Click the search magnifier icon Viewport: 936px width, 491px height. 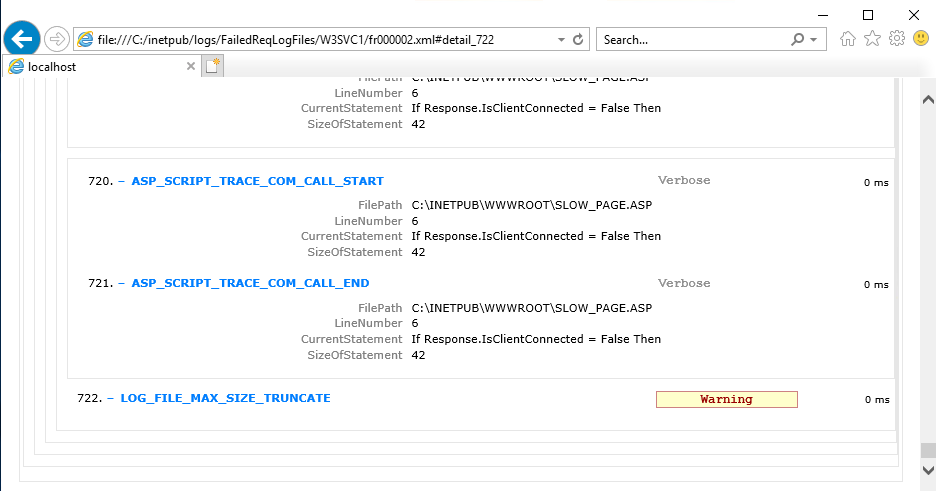(x=797, y=39)
